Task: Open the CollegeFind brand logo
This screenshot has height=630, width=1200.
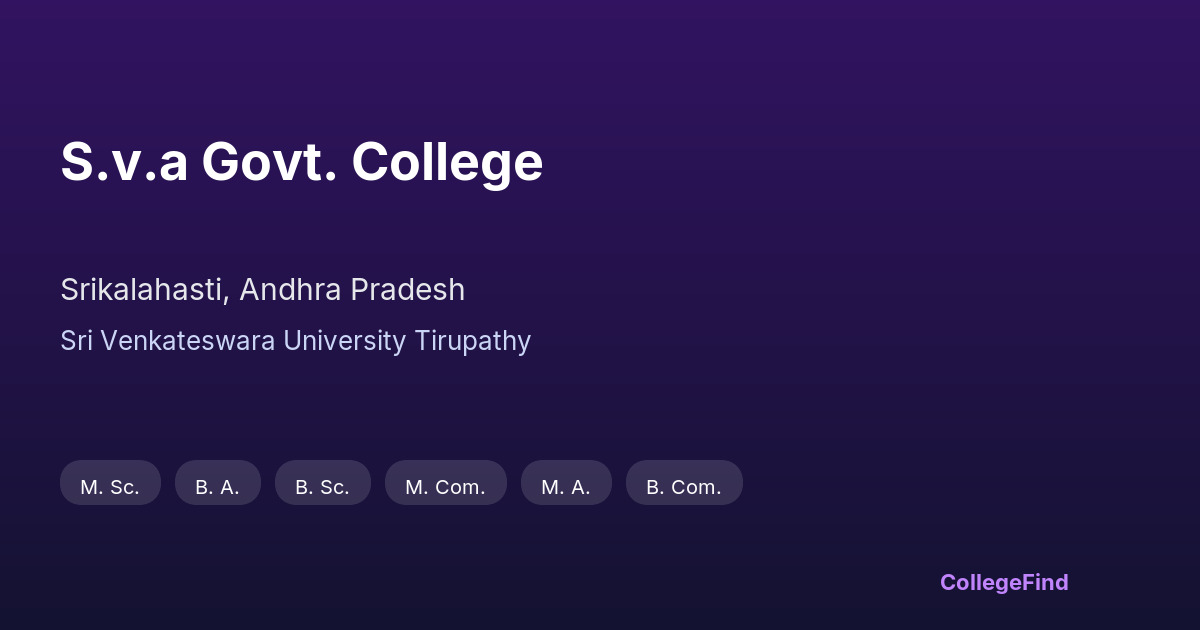Action: 1004,582
